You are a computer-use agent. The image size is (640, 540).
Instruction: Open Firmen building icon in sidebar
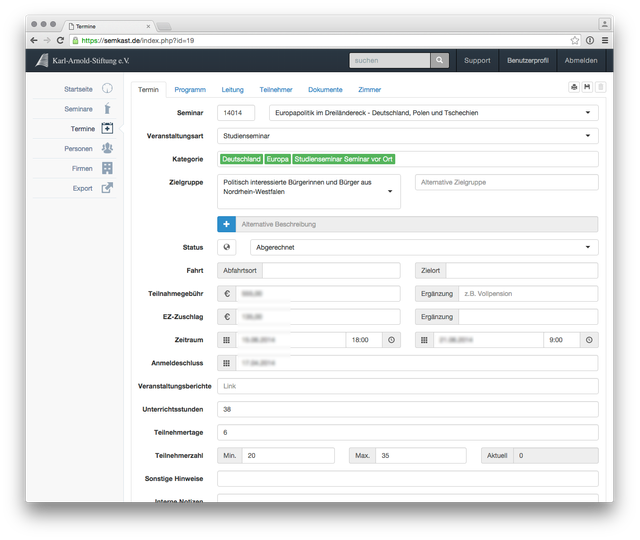[x=107, y=168]
